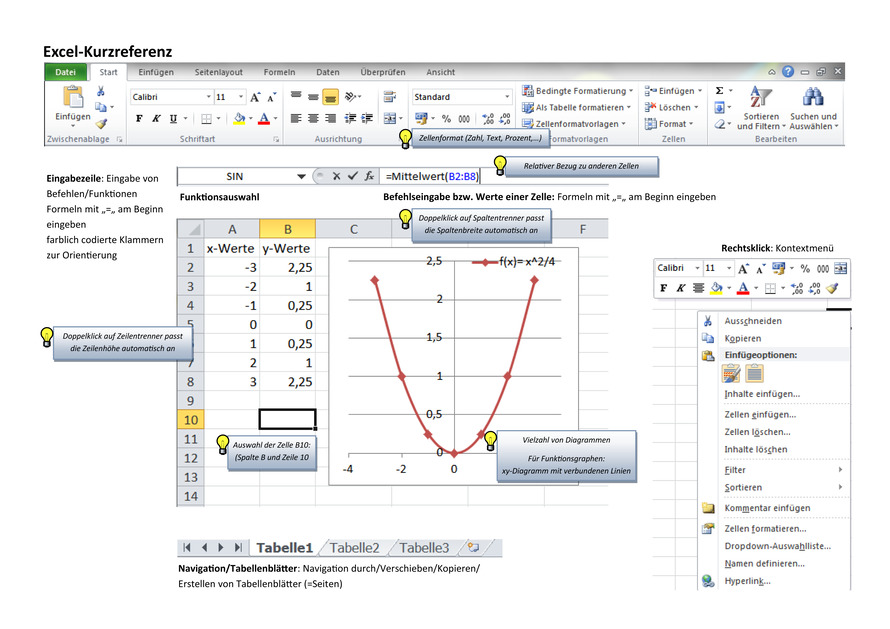This screenshot has width=890, height=629.
Task: Click the percent icon in the right-click mini toolbar
Action: (x=805, y=269)
